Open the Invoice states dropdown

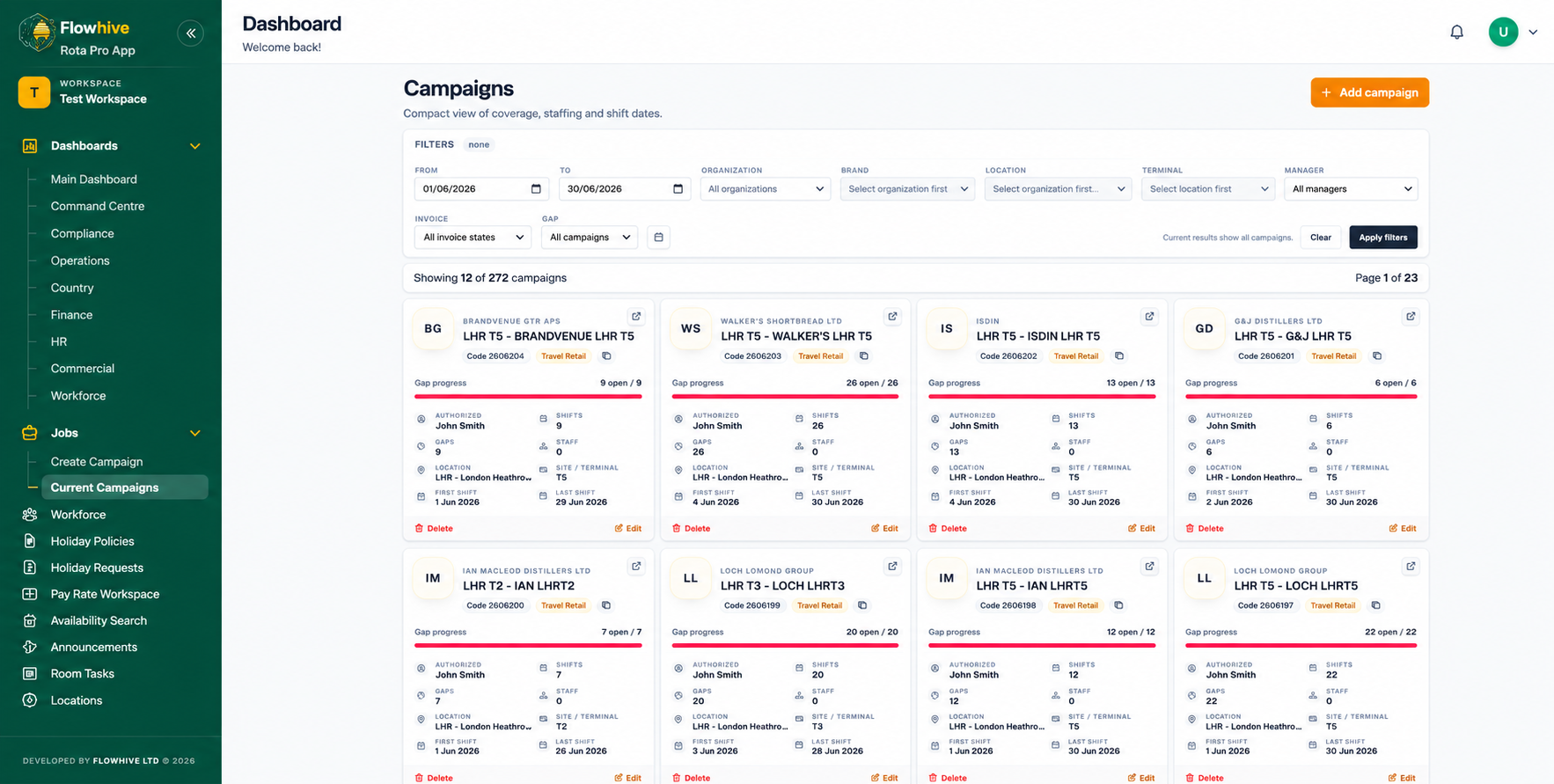tap(473, 238)
